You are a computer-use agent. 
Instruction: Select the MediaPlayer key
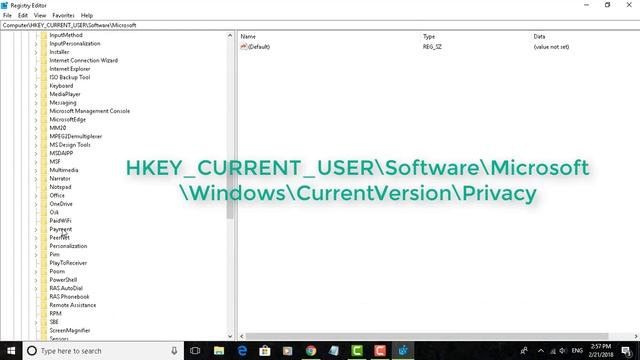pos(65,94)
